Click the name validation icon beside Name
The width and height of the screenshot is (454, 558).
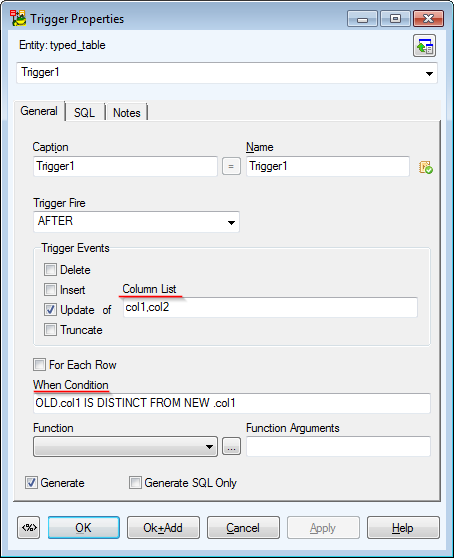[426, 167]
